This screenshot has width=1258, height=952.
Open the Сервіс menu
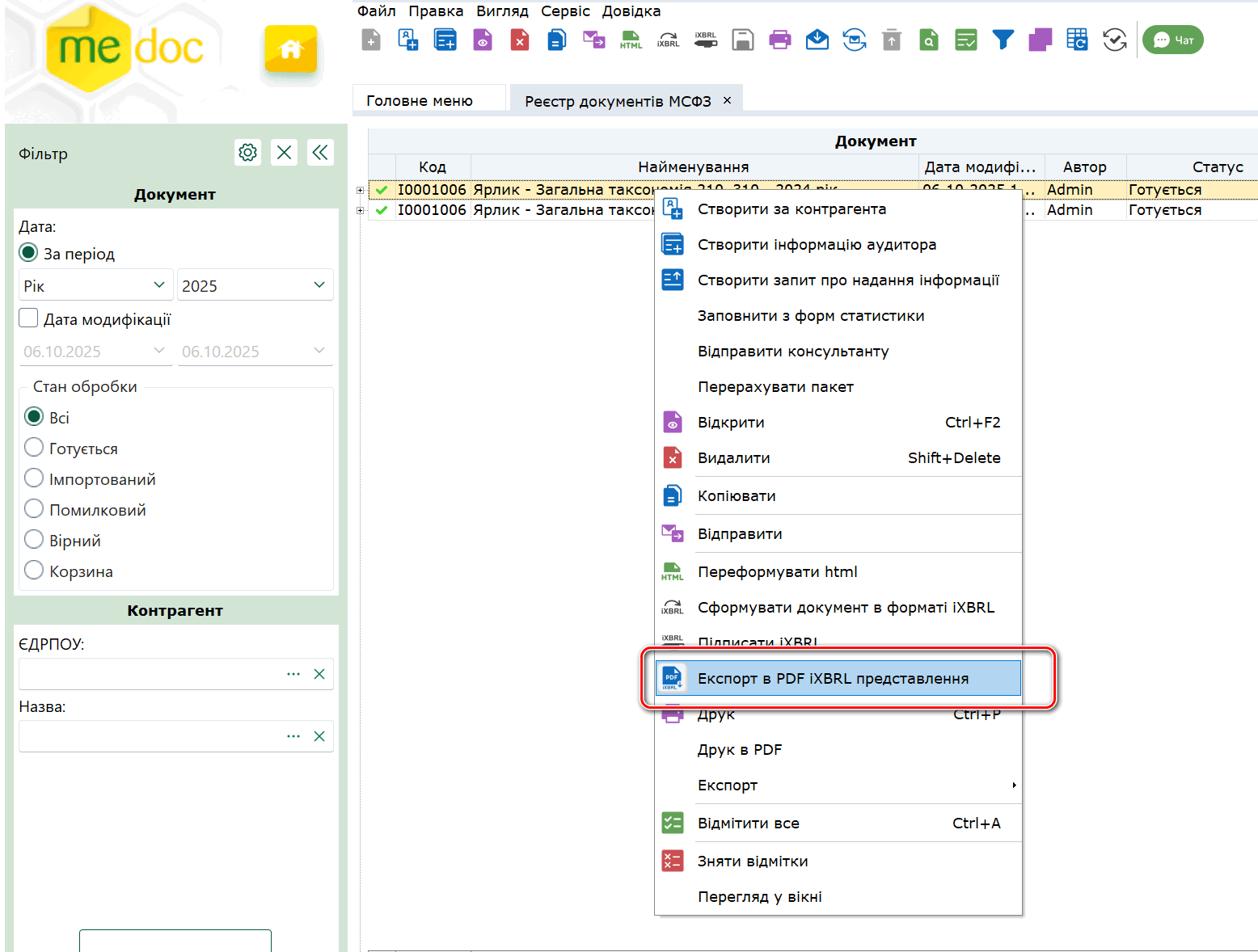pyautogui.click(x=565, y=11)
